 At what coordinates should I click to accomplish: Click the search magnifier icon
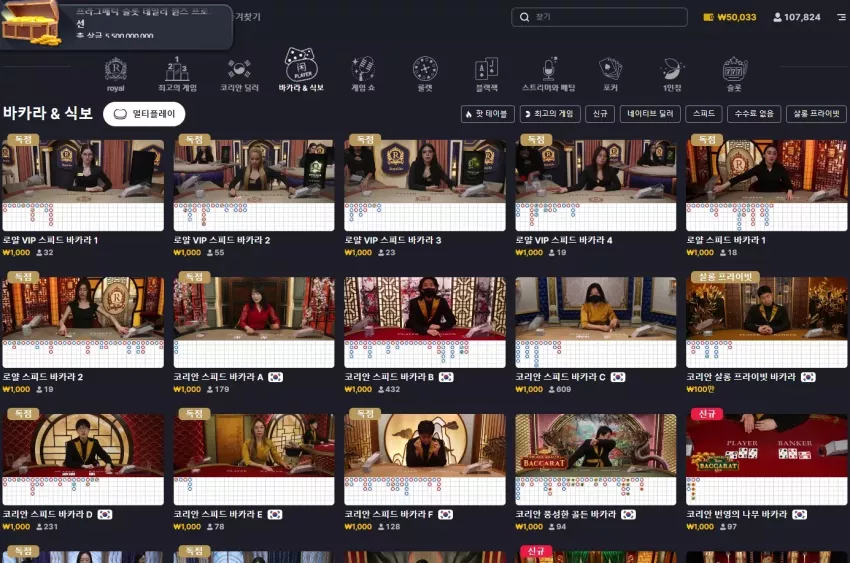pos(524,17)
